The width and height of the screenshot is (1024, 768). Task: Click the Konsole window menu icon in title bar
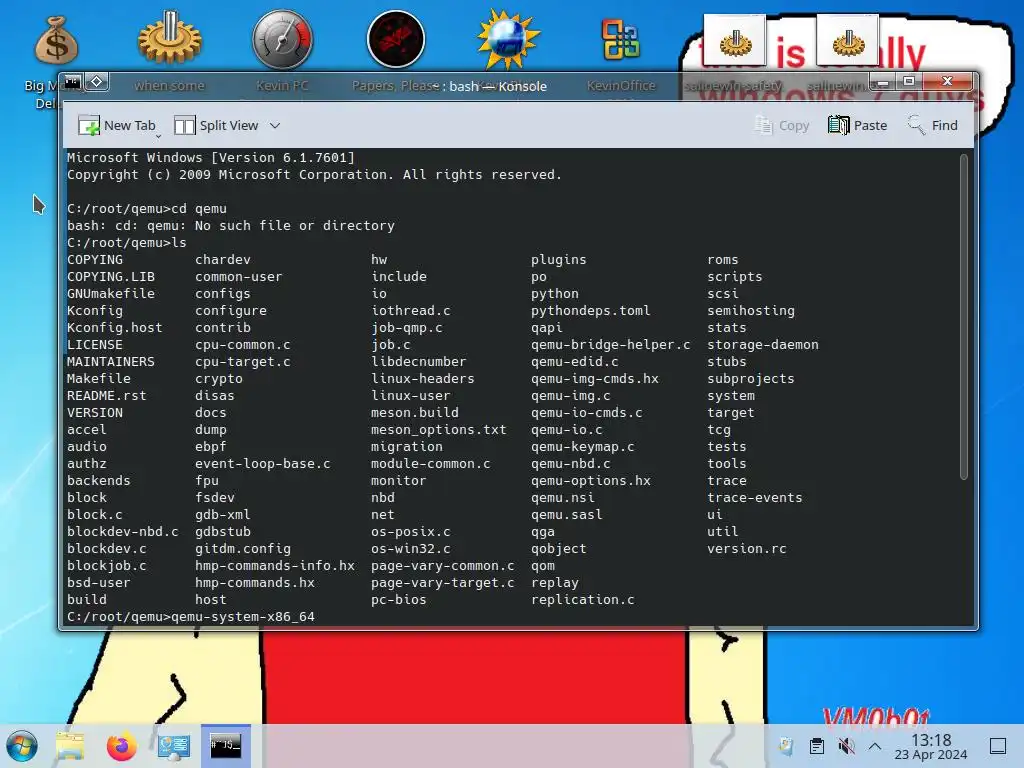point(72,82)
